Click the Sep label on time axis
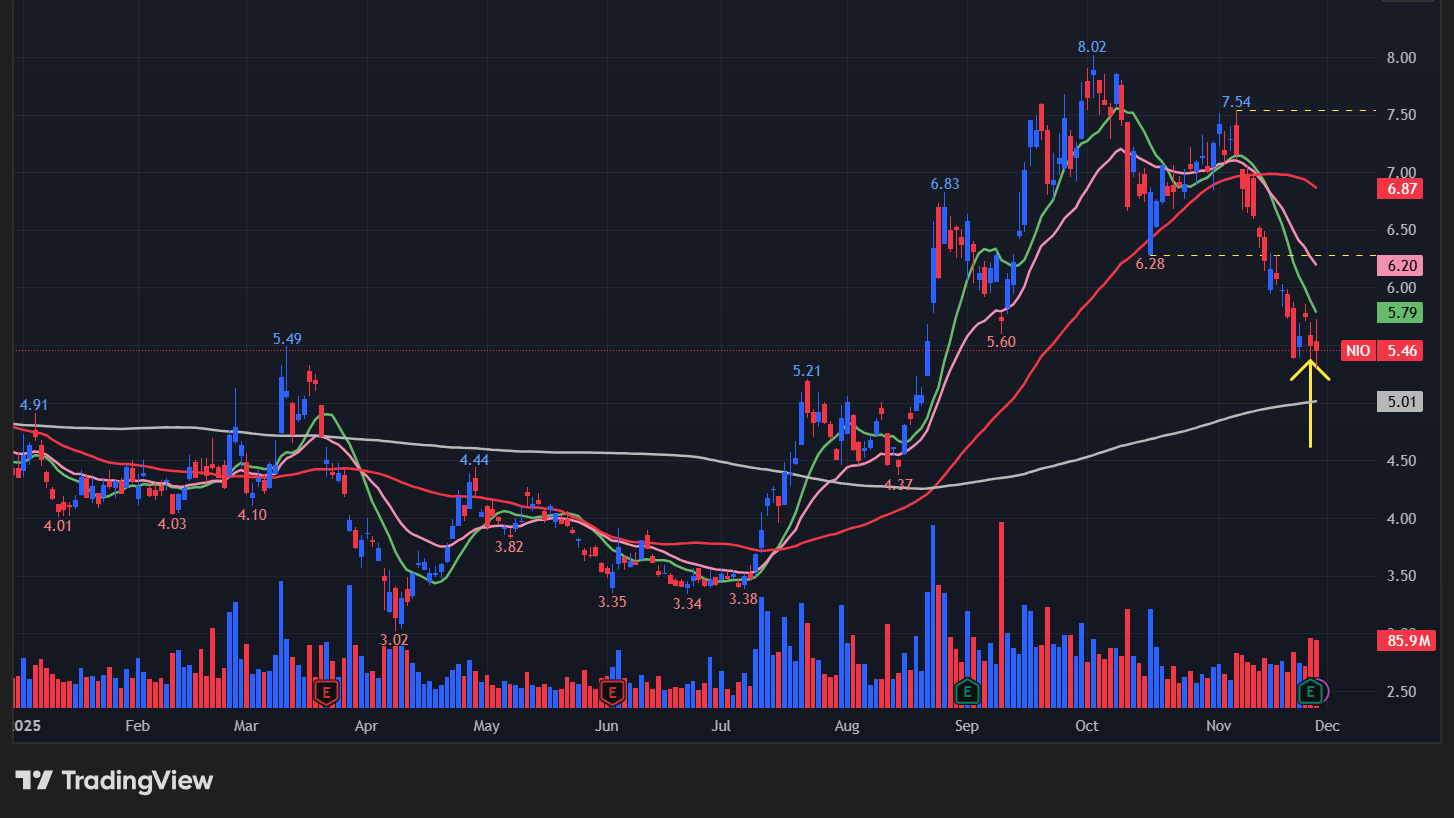 966,726
